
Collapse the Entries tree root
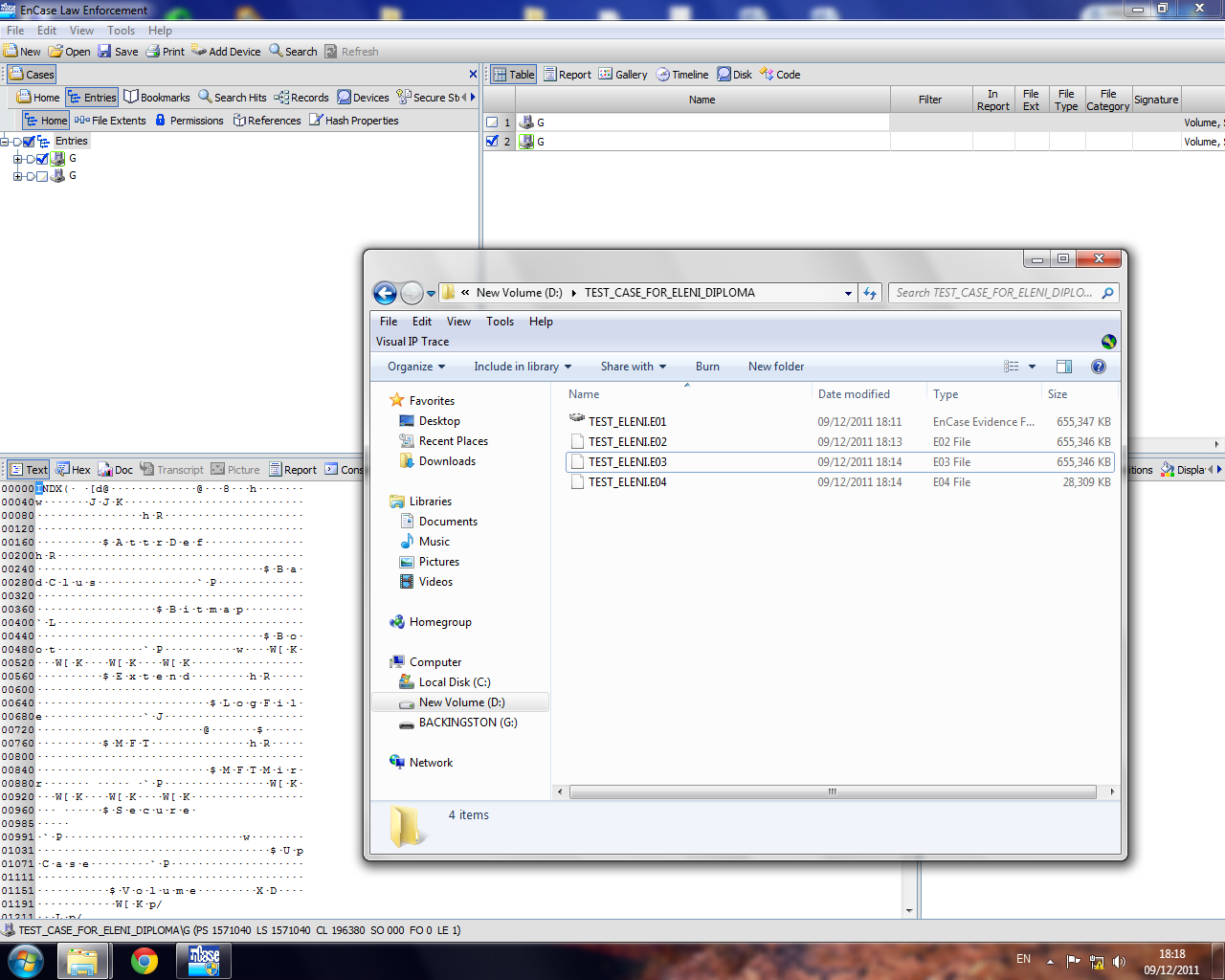tap(5, 142)
